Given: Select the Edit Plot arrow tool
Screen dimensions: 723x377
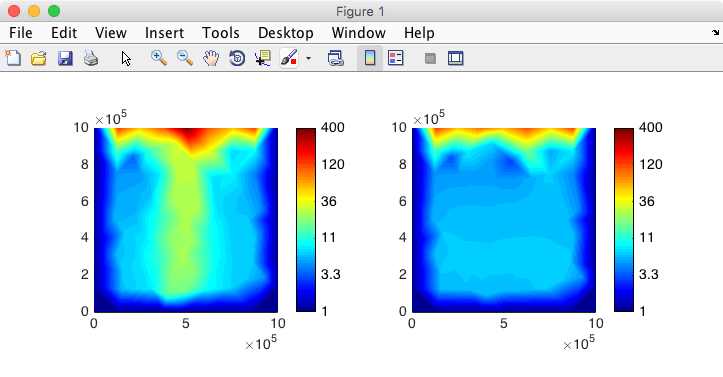Looking at the screenshot, I should click(126, 59).
